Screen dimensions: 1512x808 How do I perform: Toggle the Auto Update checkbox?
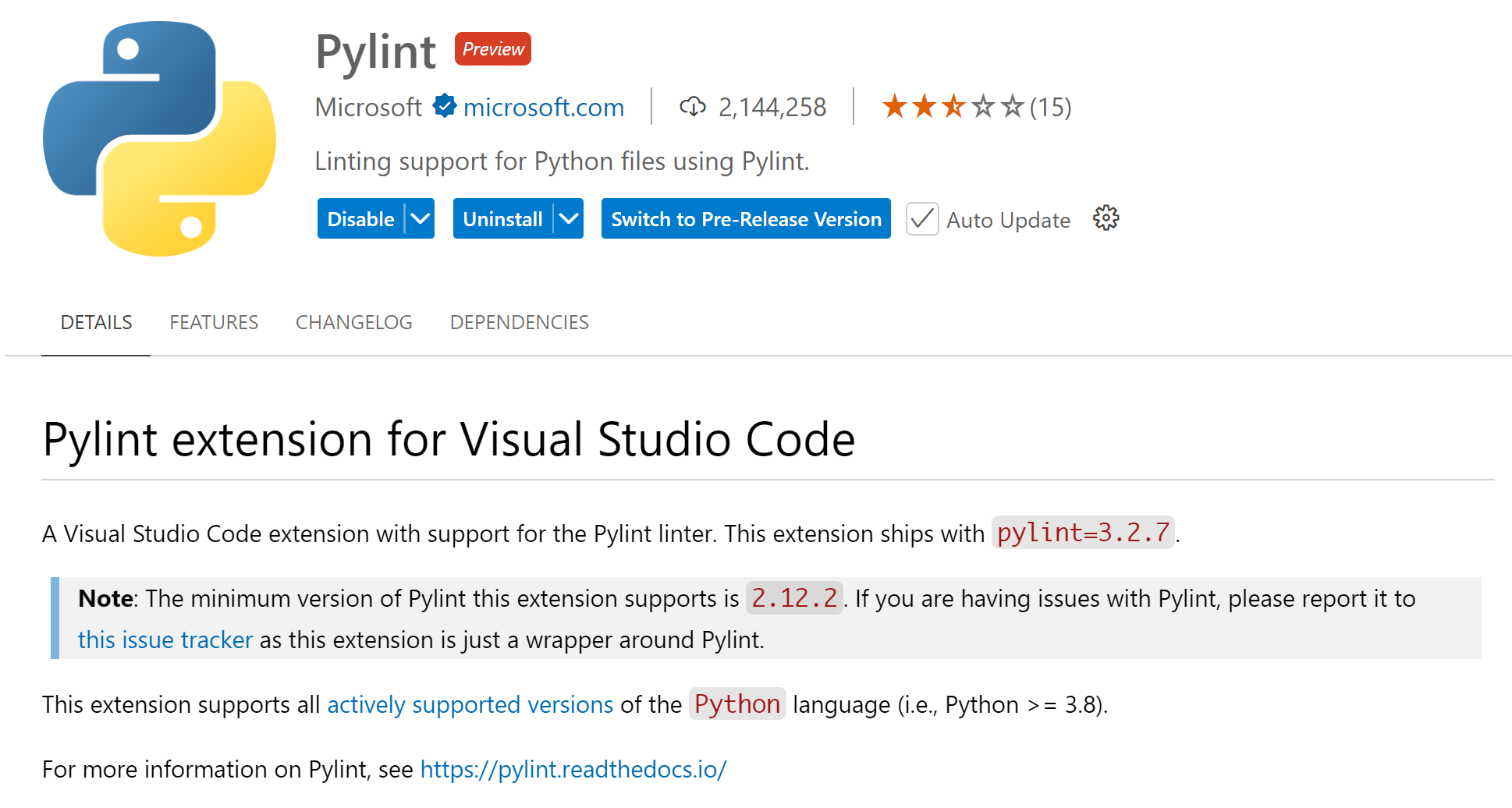921,219
